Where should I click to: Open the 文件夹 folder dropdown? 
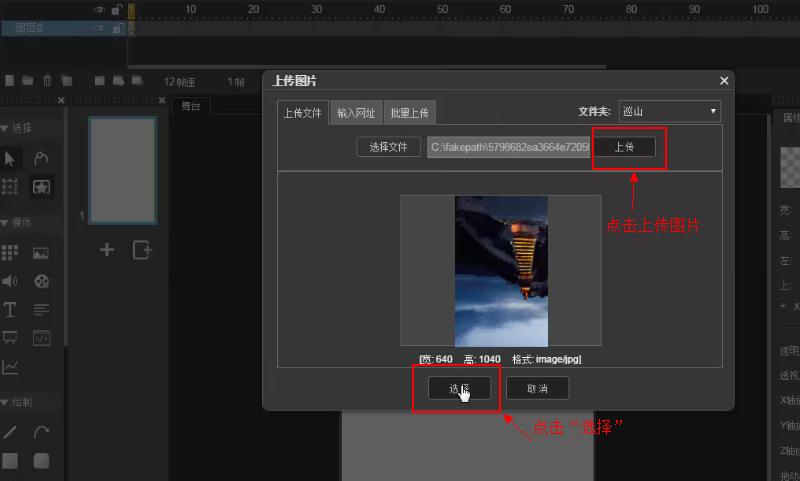[669, 111]
